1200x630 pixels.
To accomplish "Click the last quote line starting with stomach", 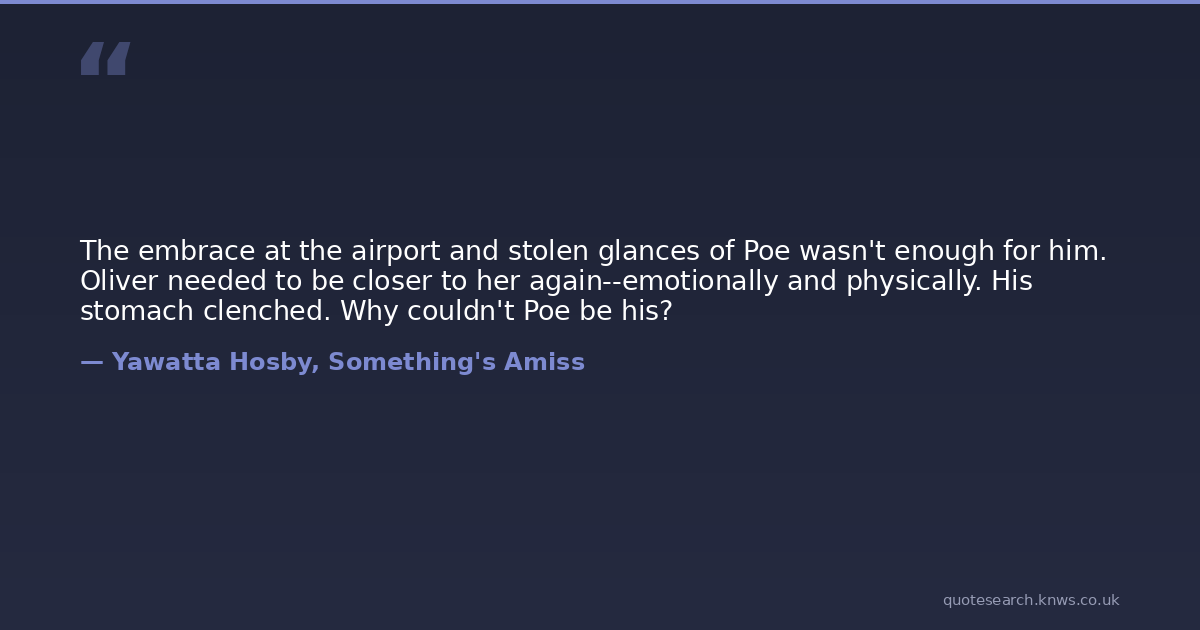I will 376,311.
